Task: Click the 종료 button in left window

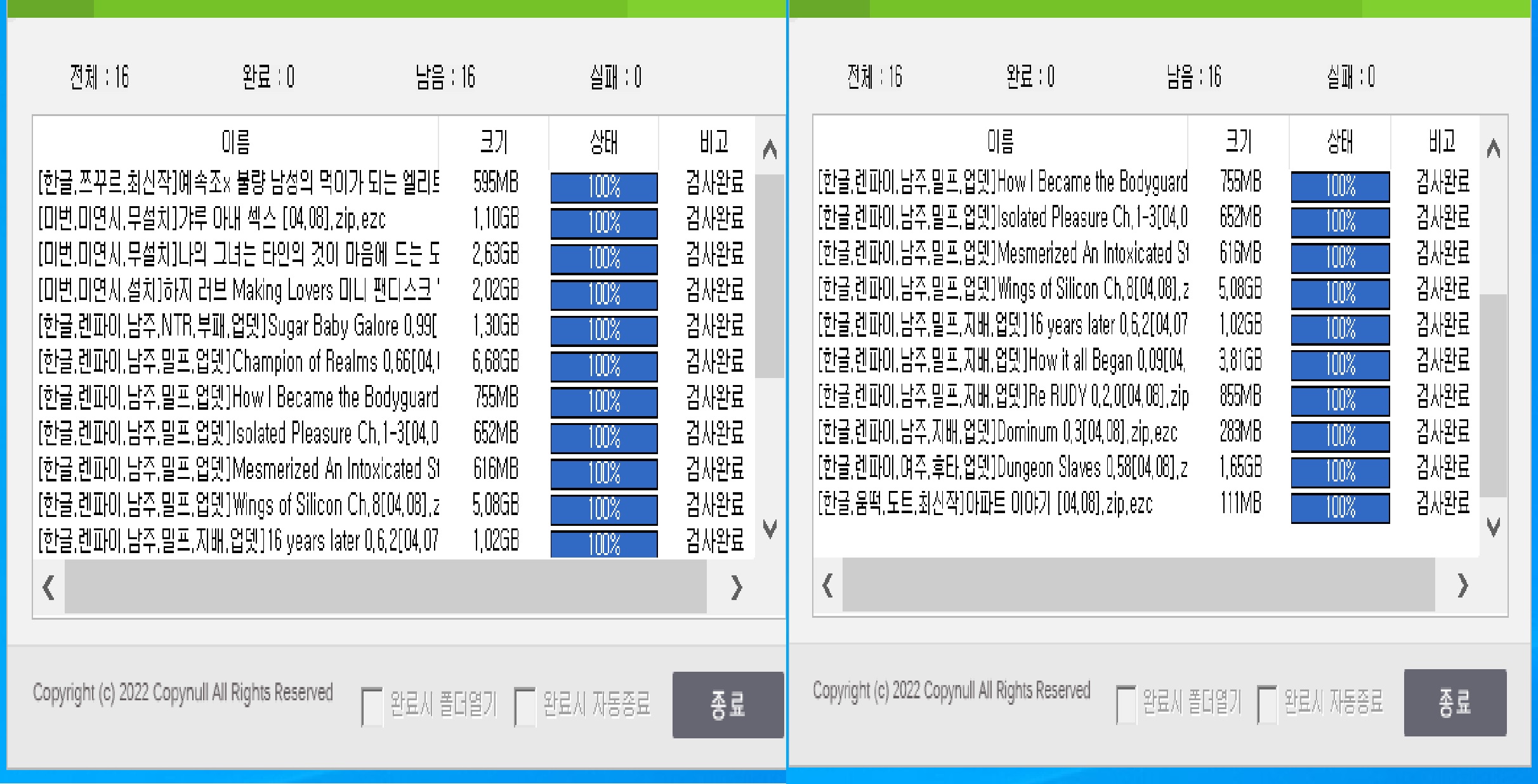Action: (x=728, y=705)
